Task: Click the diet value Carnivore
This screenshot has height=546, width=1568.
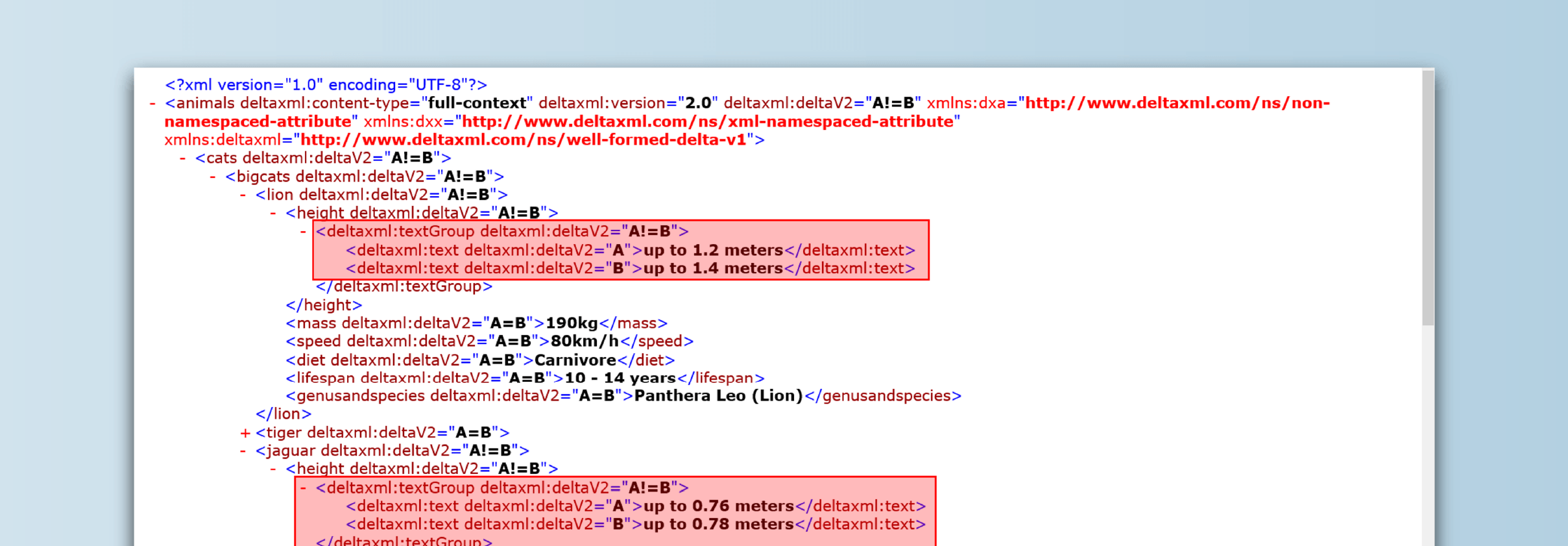Action: point(575,360)
